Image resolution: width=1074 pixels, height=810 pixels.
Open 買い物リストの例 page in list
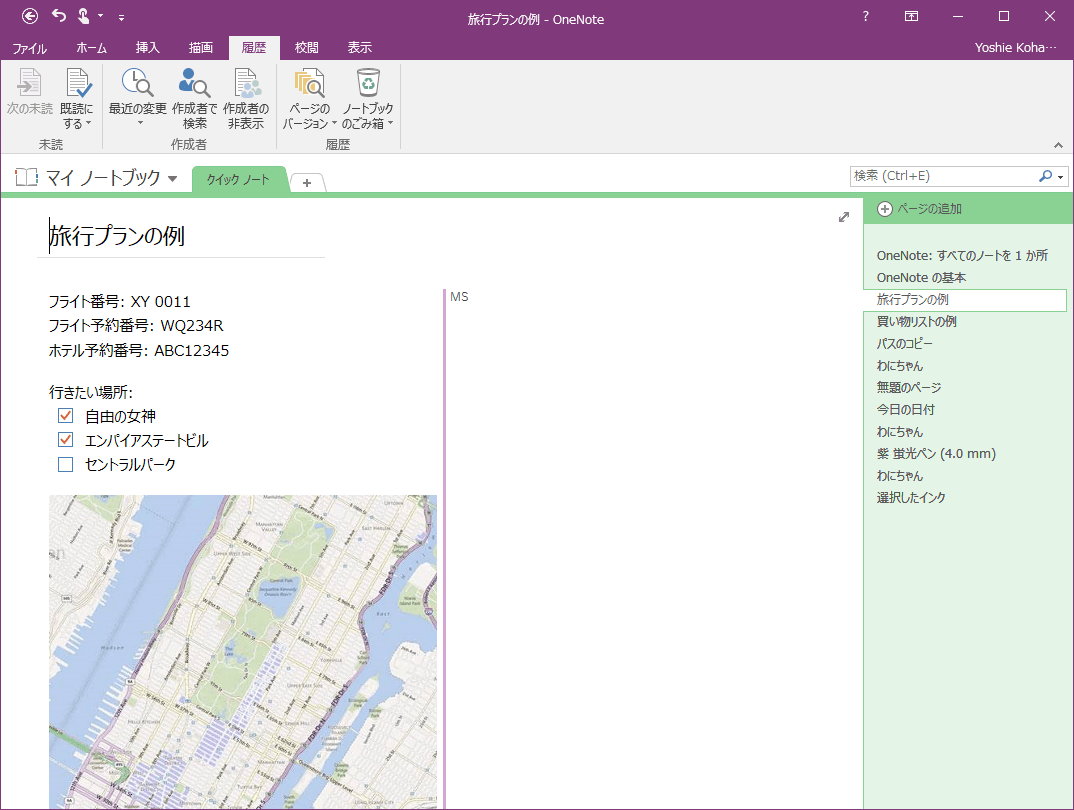[916, 321]
